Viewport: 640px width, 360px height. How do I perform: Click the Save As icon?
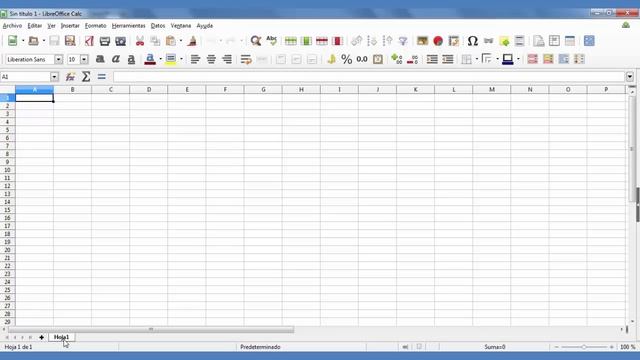point(70,41)
